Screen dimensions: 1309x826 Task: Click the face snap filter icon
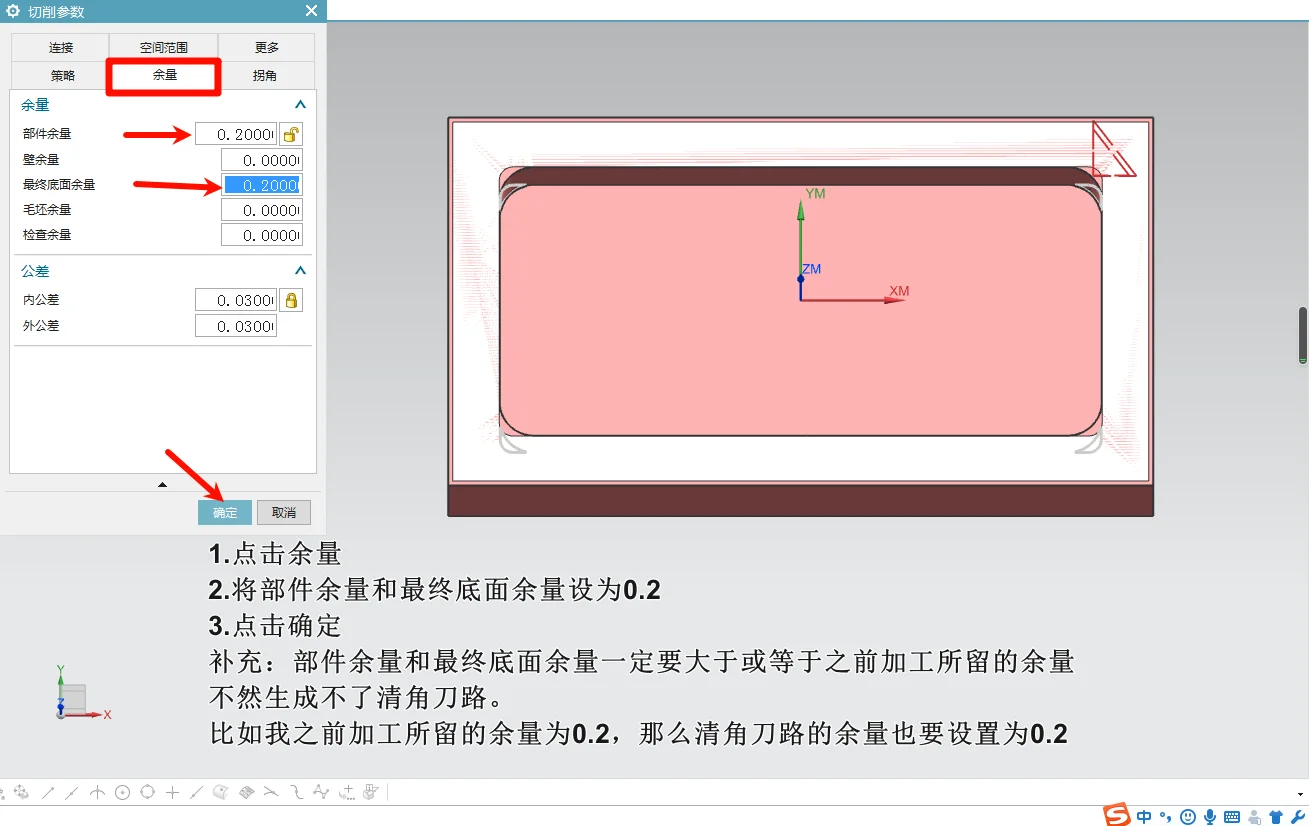click(248, 792)
